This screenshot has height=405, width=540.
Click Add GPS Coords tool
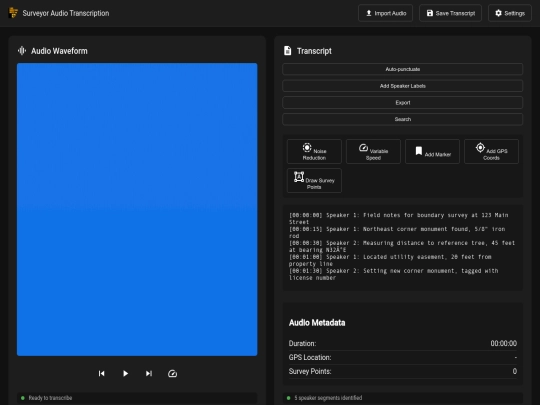pos(491,152)
